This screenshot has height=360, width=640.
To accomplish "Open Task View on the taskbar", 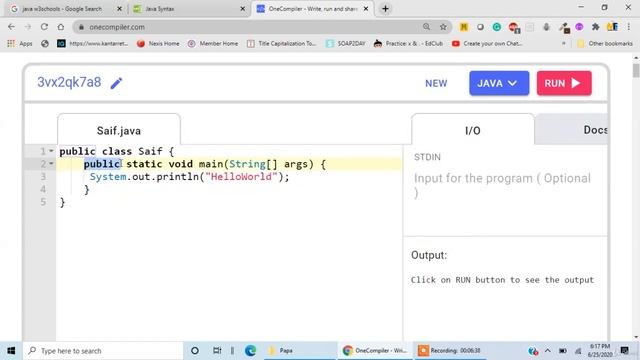I will [x=217, y=351].
